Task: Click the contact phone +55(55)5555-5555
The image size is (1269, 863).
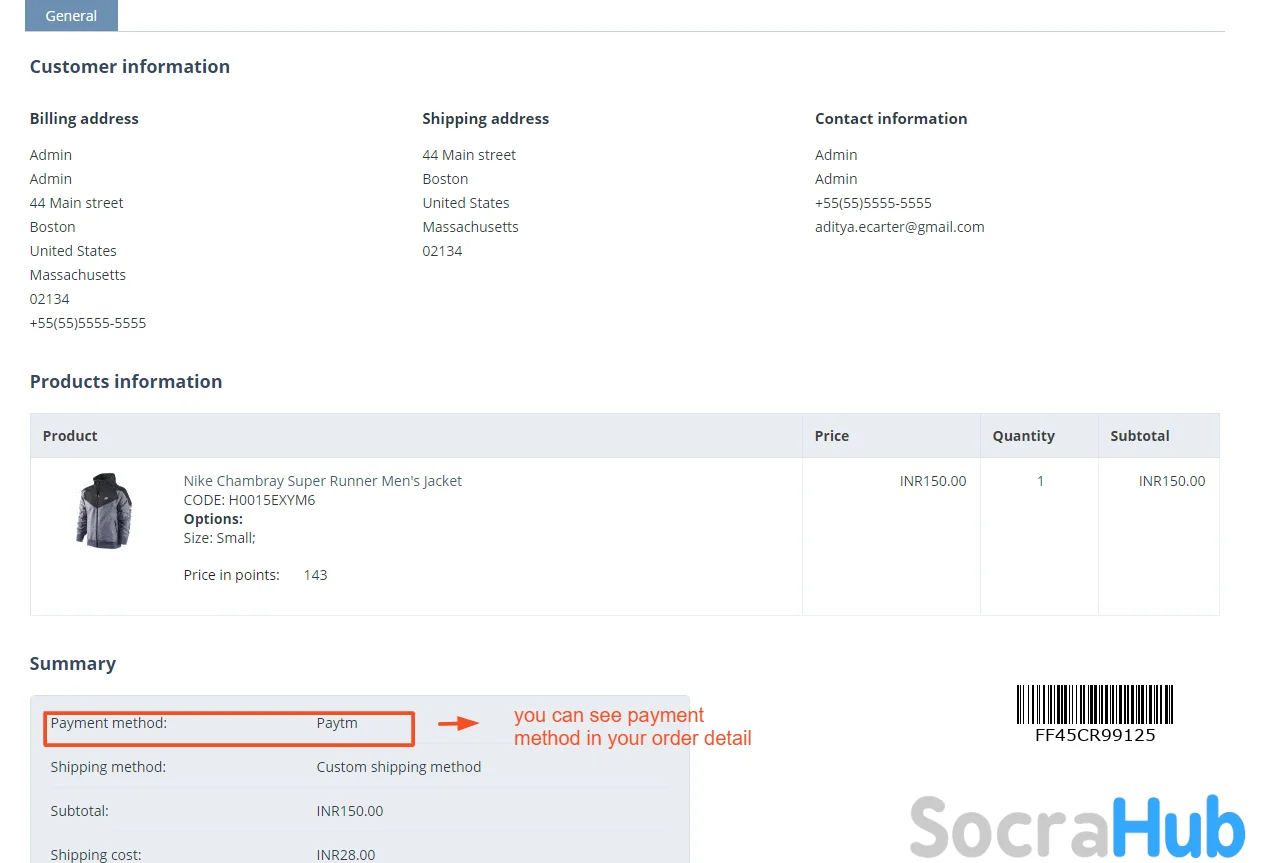Action: 873,203
